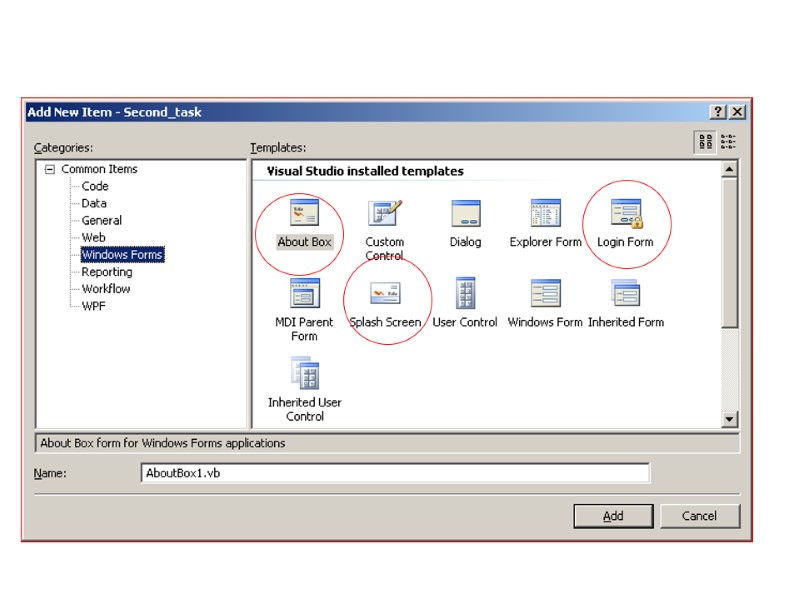The height and width of the screenshot is (600, 800).
Task: Click the MDI Parent Form label text
Action: (x=304, y=329)
